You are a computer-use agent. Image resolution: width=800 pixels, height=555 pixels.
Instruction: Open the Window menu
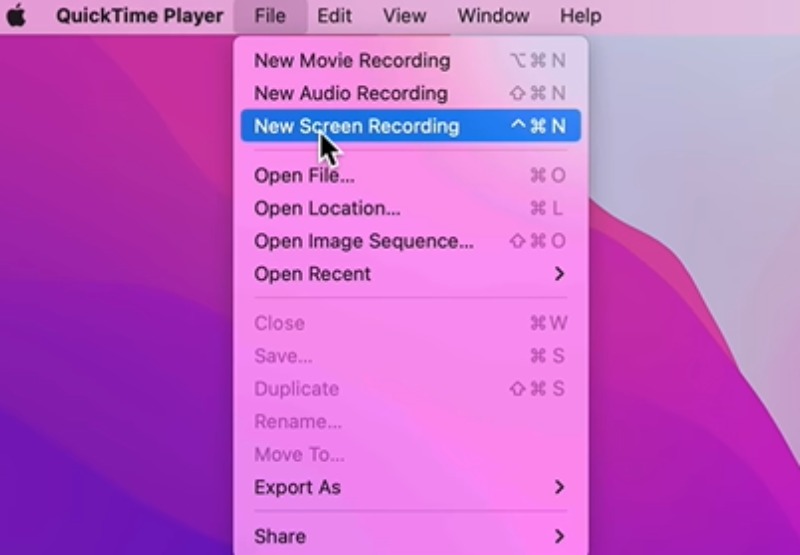pos(493,16)
